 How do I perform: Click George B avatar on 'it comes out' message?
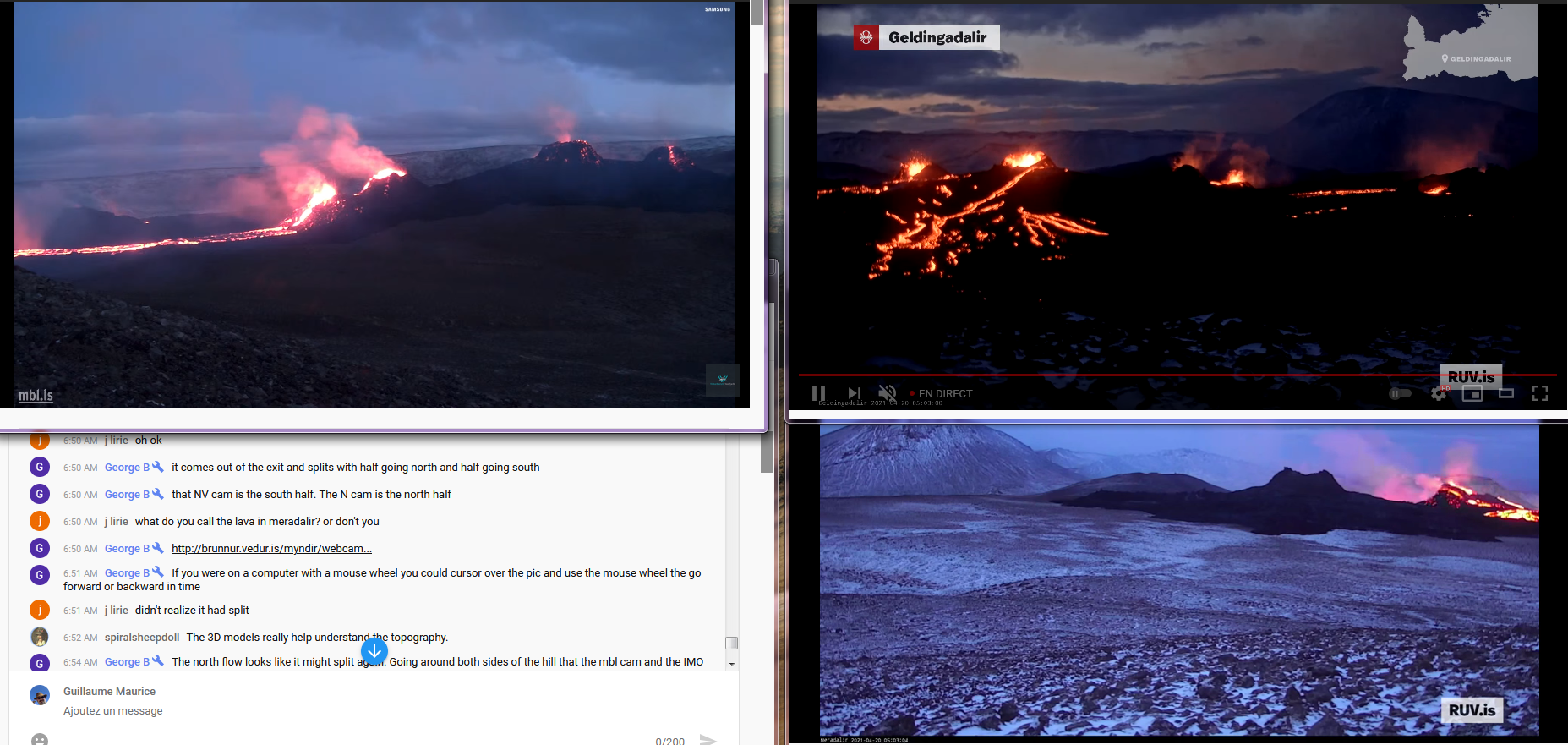[x=40, y=467]
